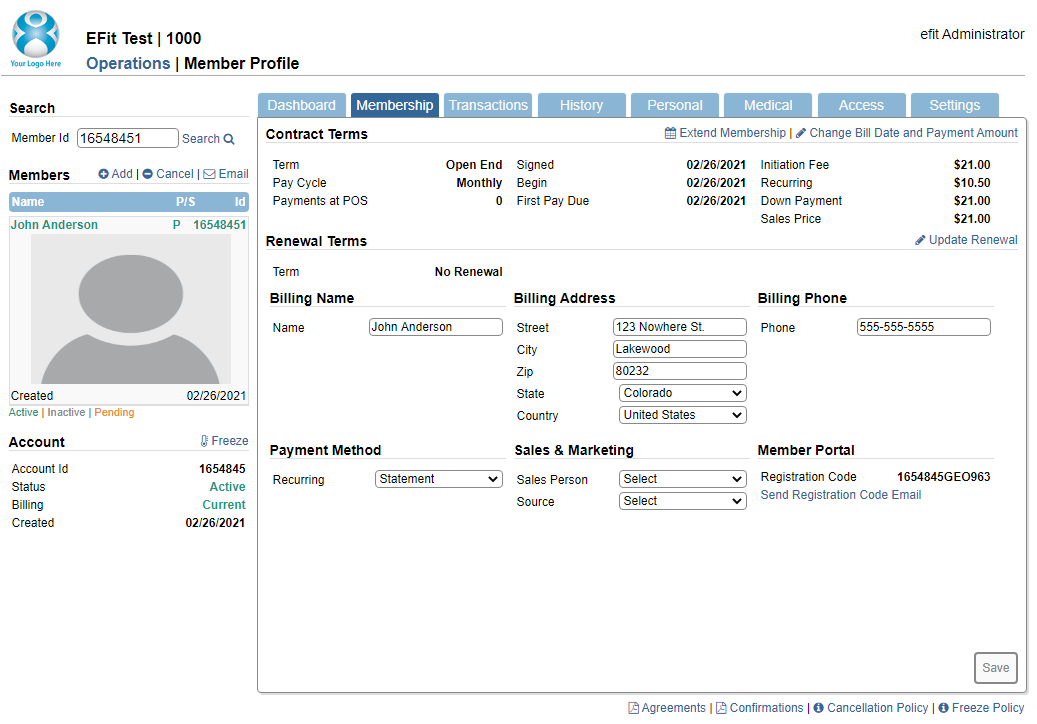Open the Source dropdown
The width and height of the screenshot is (1037, 724).
[x=683, y=501]
